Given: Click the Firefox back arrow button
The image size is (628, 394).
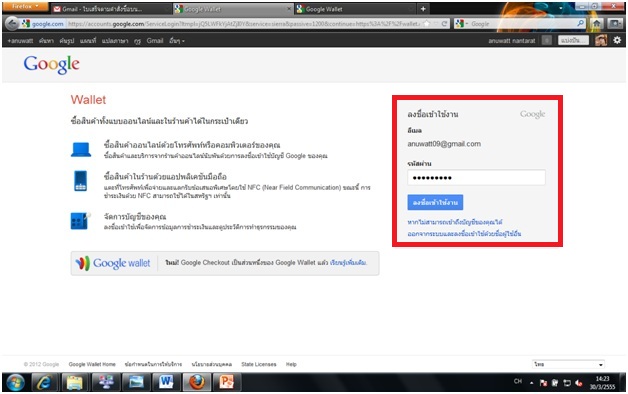Looking at the screenshot, I should pos(12,24).
